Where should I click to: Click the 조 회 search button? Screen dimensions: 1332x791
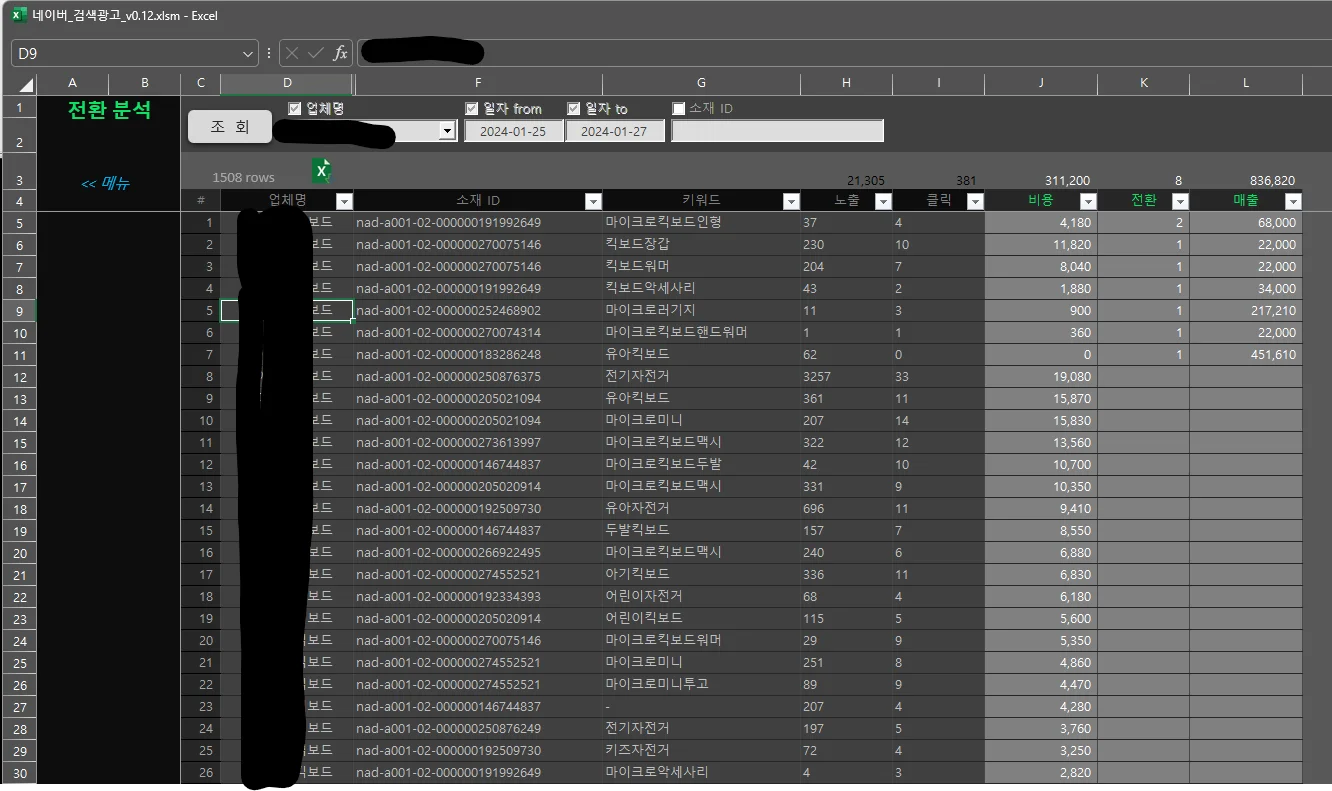pos(230,126)
